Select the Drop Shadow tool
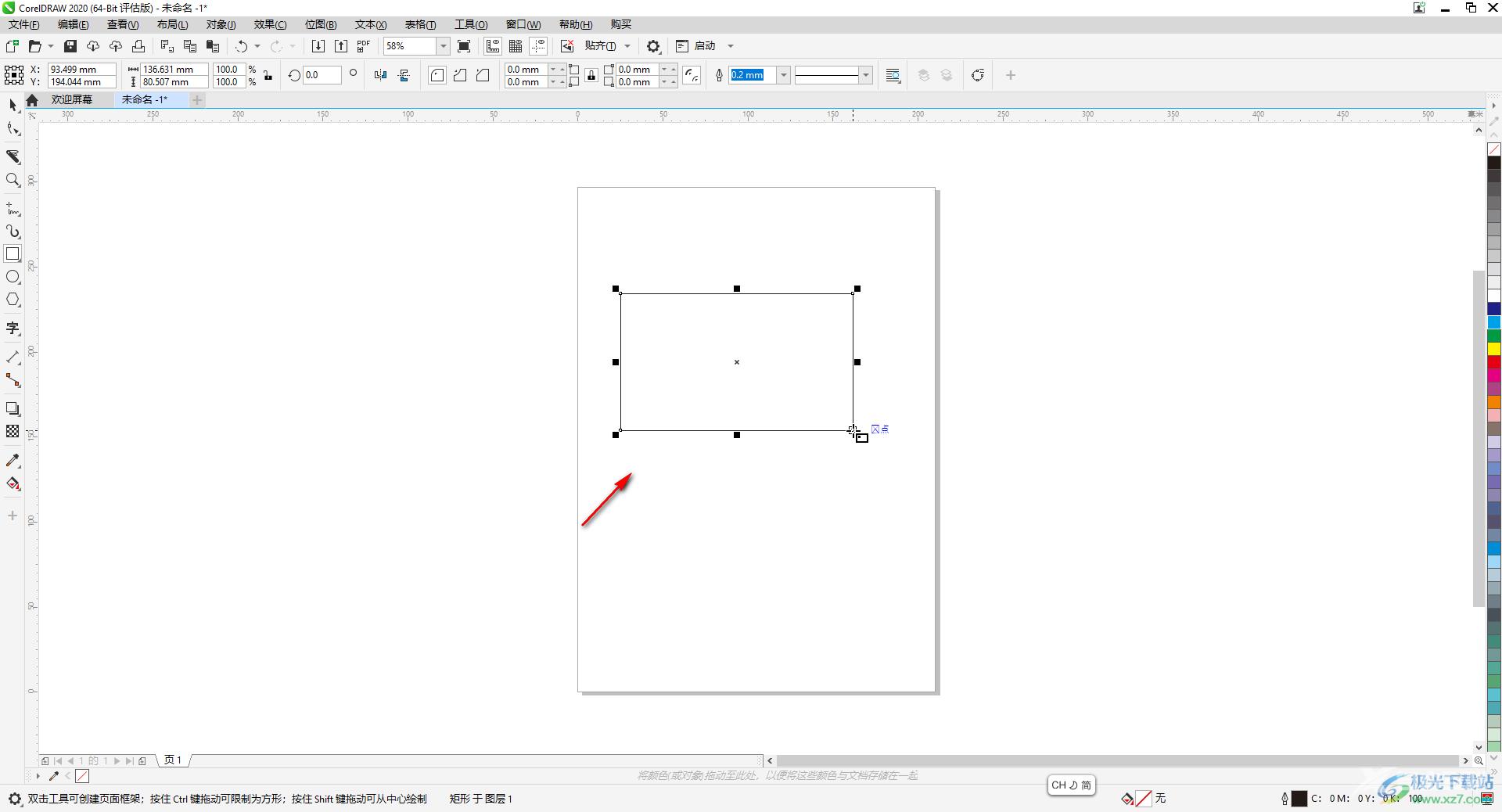This screenshot has width=1502, height=812. 13,409
